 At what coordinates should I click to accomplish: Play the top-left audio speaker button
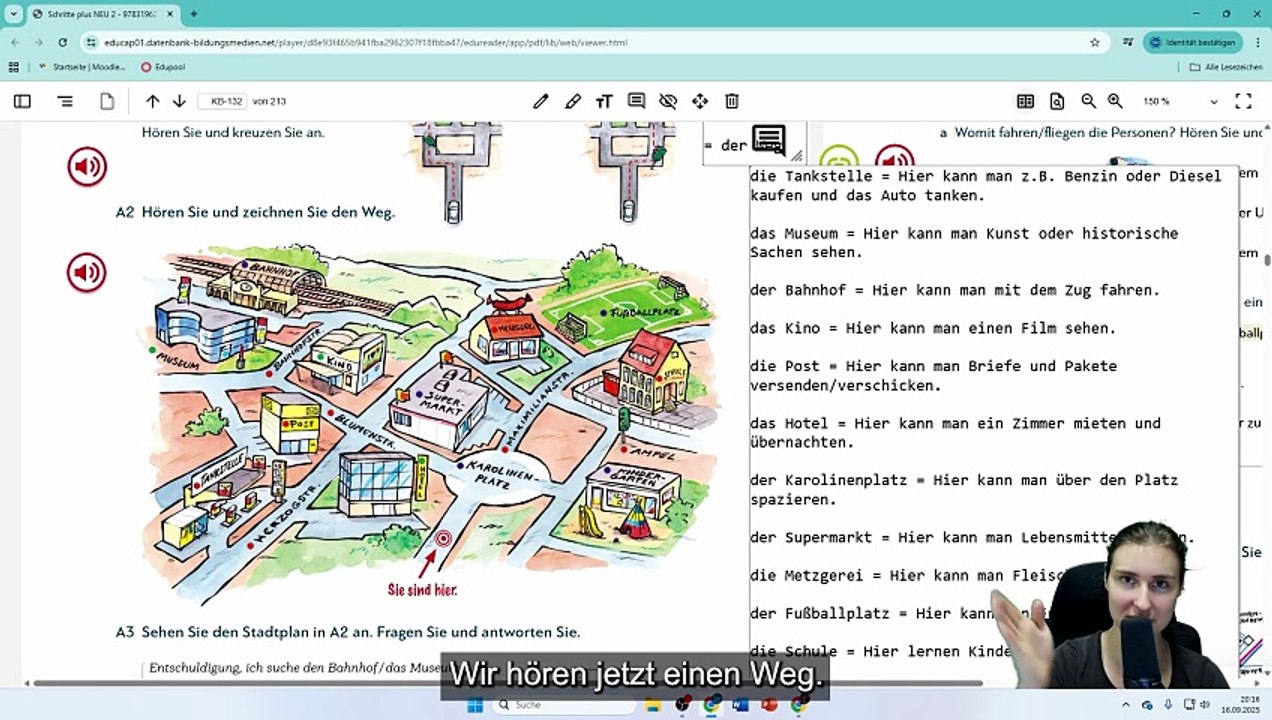(x=87, y=166)
